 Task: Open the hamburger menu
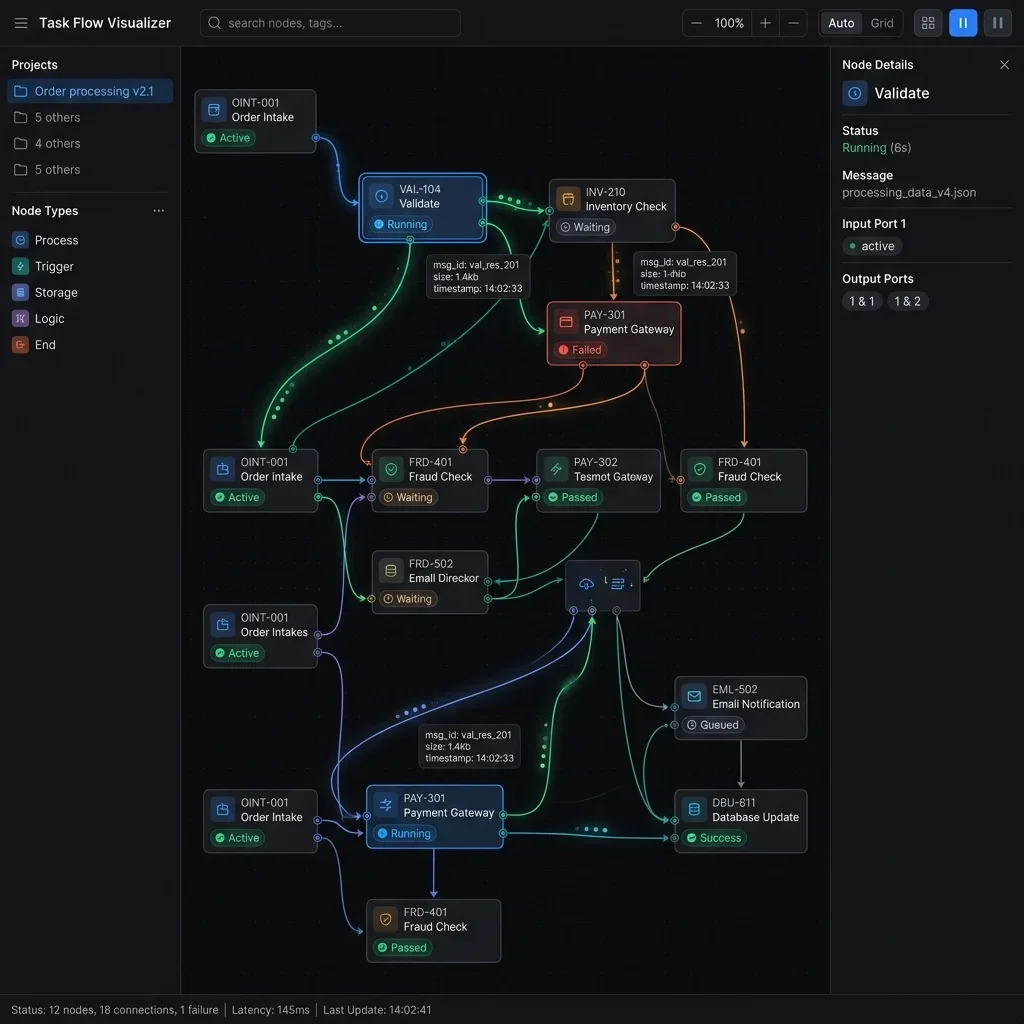(x=21, y=23)
